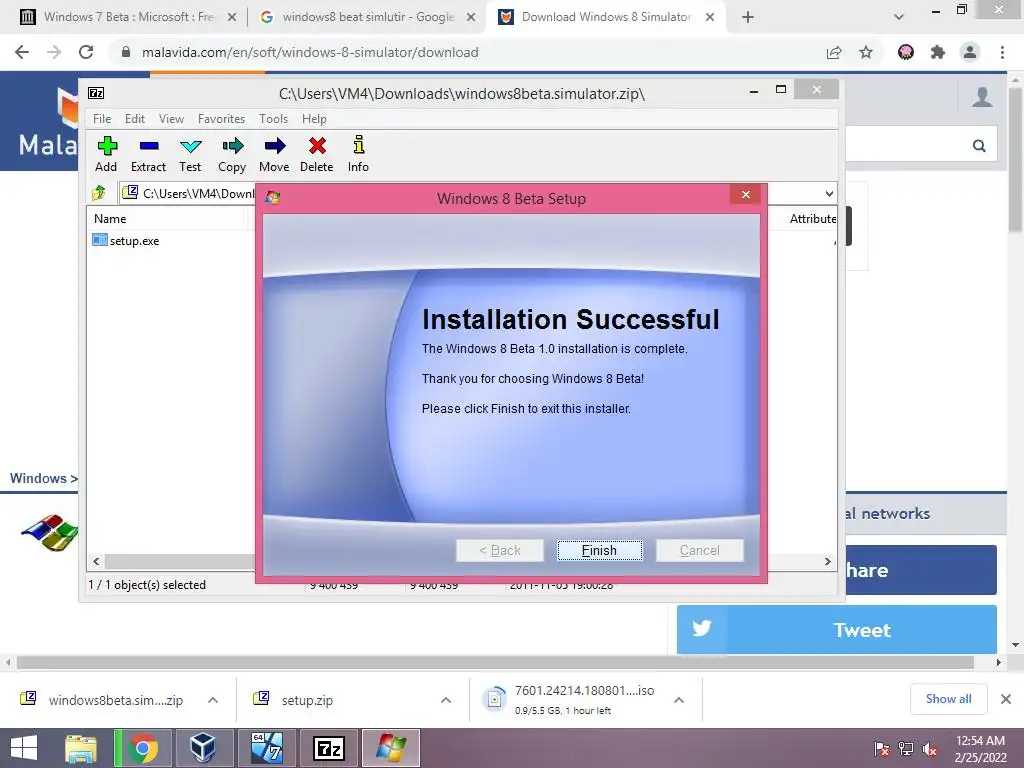Open the Info tool in 7-Zip
The width and height of the screenshot is (1024, 768).
coord(358,154)
